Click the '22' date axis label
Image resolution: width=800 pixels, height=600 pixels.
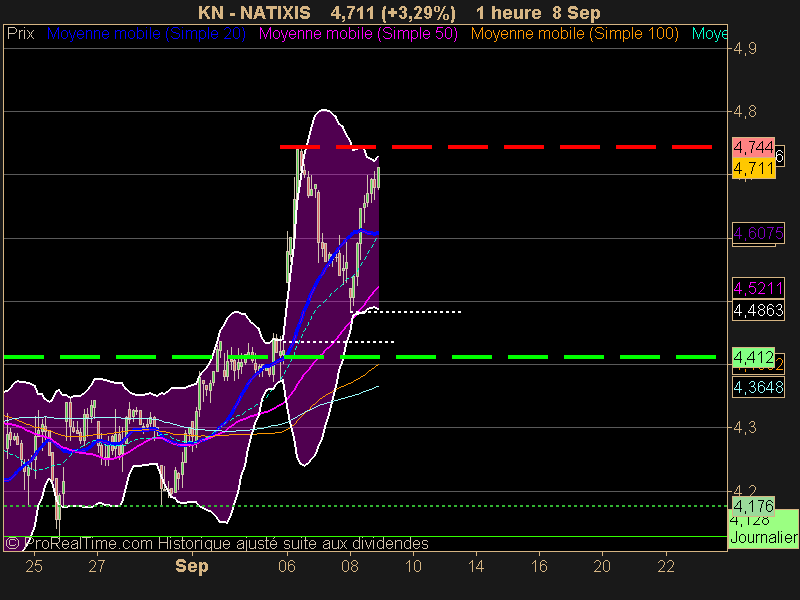pos(666,566)
